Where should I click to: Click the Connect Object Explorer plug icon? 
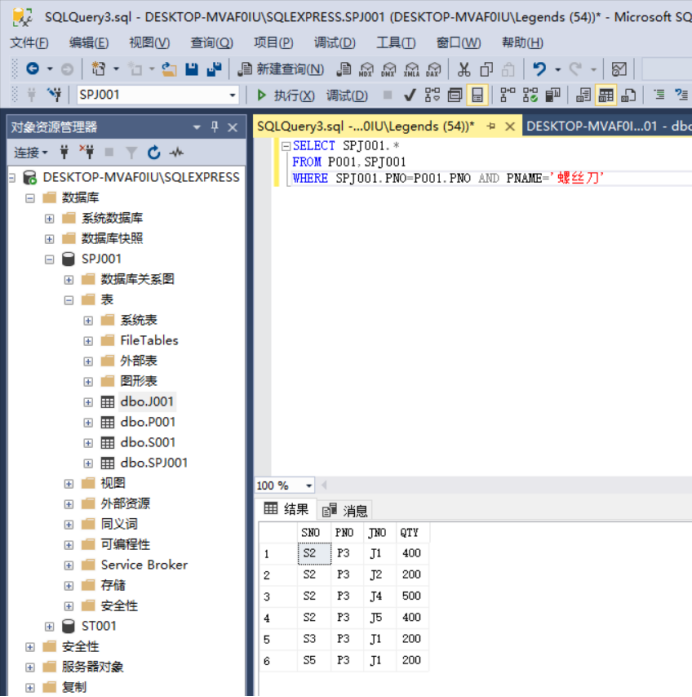[64, 152]
